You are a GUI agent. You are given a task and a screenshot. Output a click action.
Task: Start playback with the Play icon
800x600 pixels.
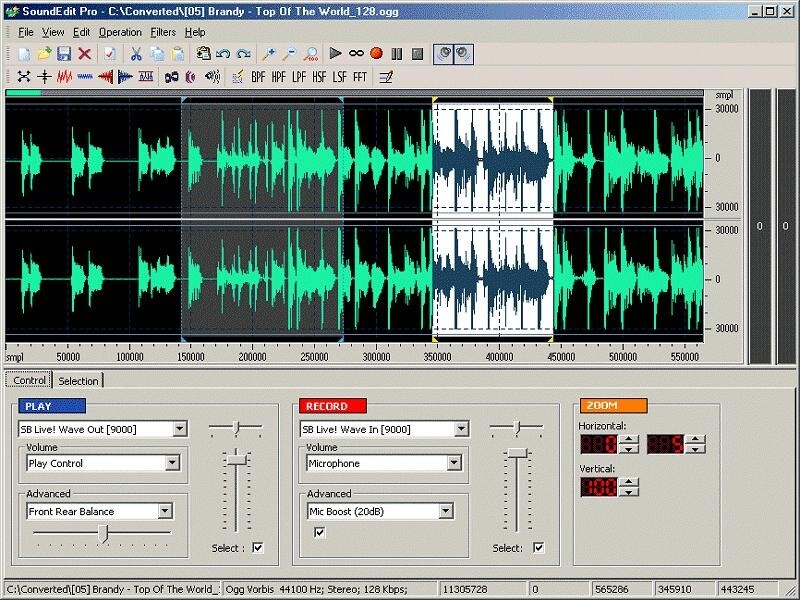pos(335,54)
